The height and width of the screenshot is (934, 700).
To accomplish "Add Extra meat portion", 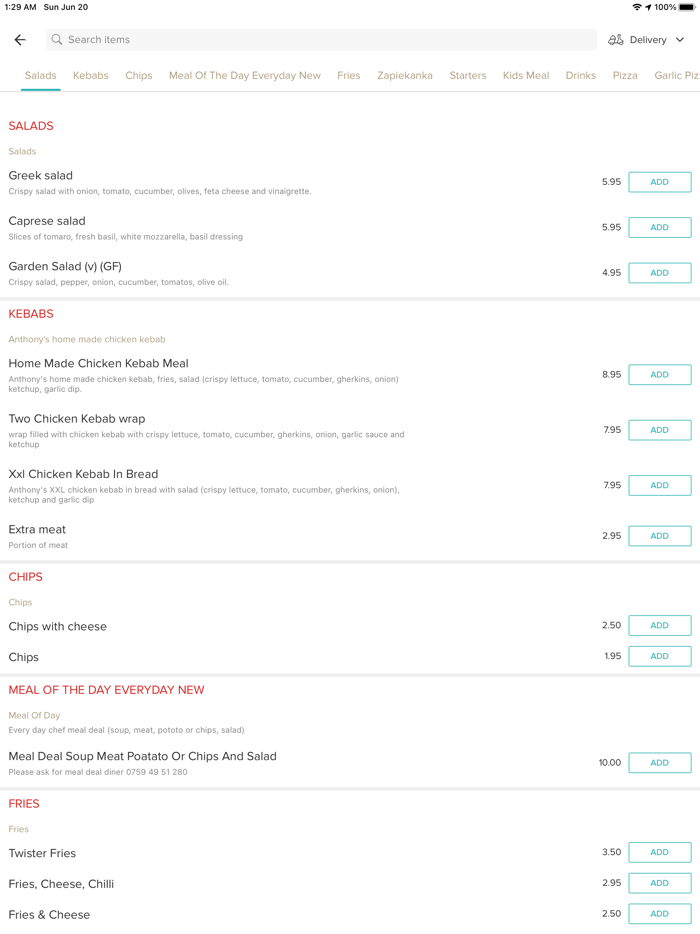I will [x=659, y=536].
